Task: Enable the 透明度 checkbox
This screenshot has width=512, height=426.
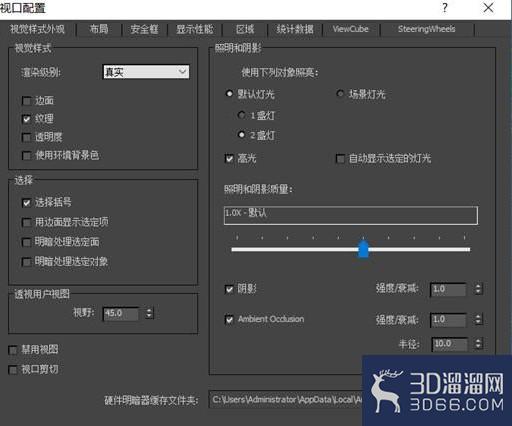Action: point(26,137)
